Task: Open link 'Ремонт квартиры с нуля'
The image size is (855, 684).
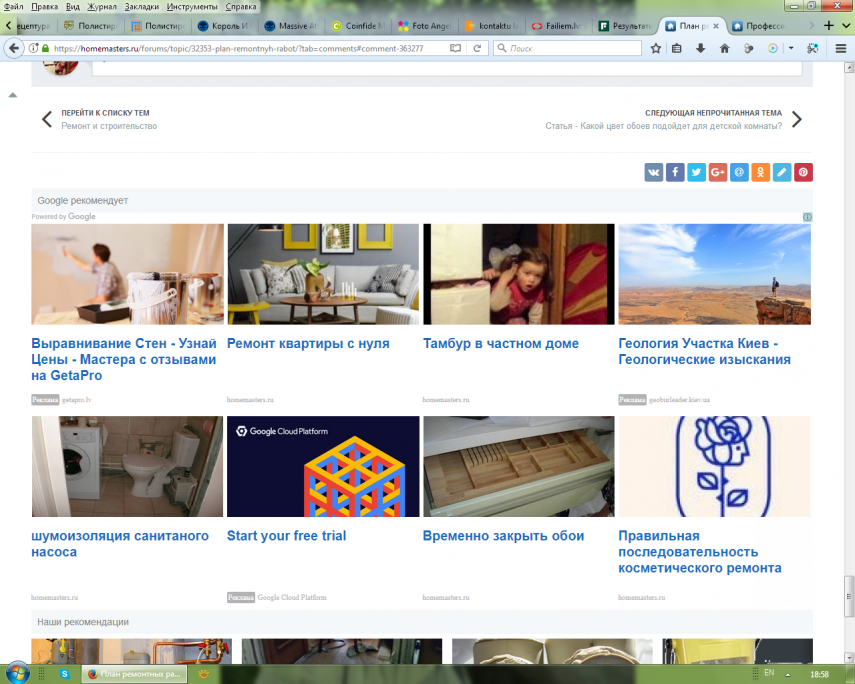Action: click(x=308, y=343)
